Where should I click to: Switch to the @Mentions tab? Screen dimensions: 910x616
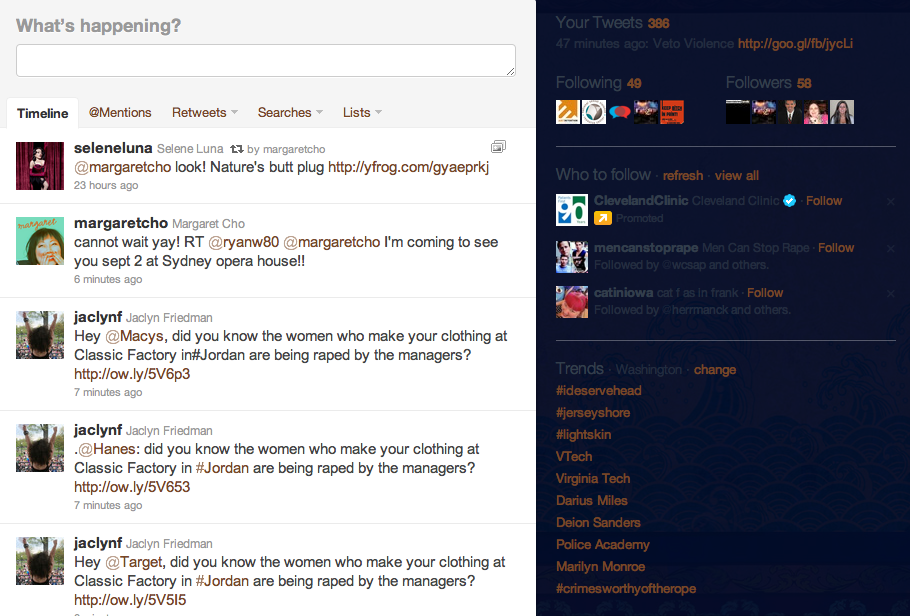[120, 113]
